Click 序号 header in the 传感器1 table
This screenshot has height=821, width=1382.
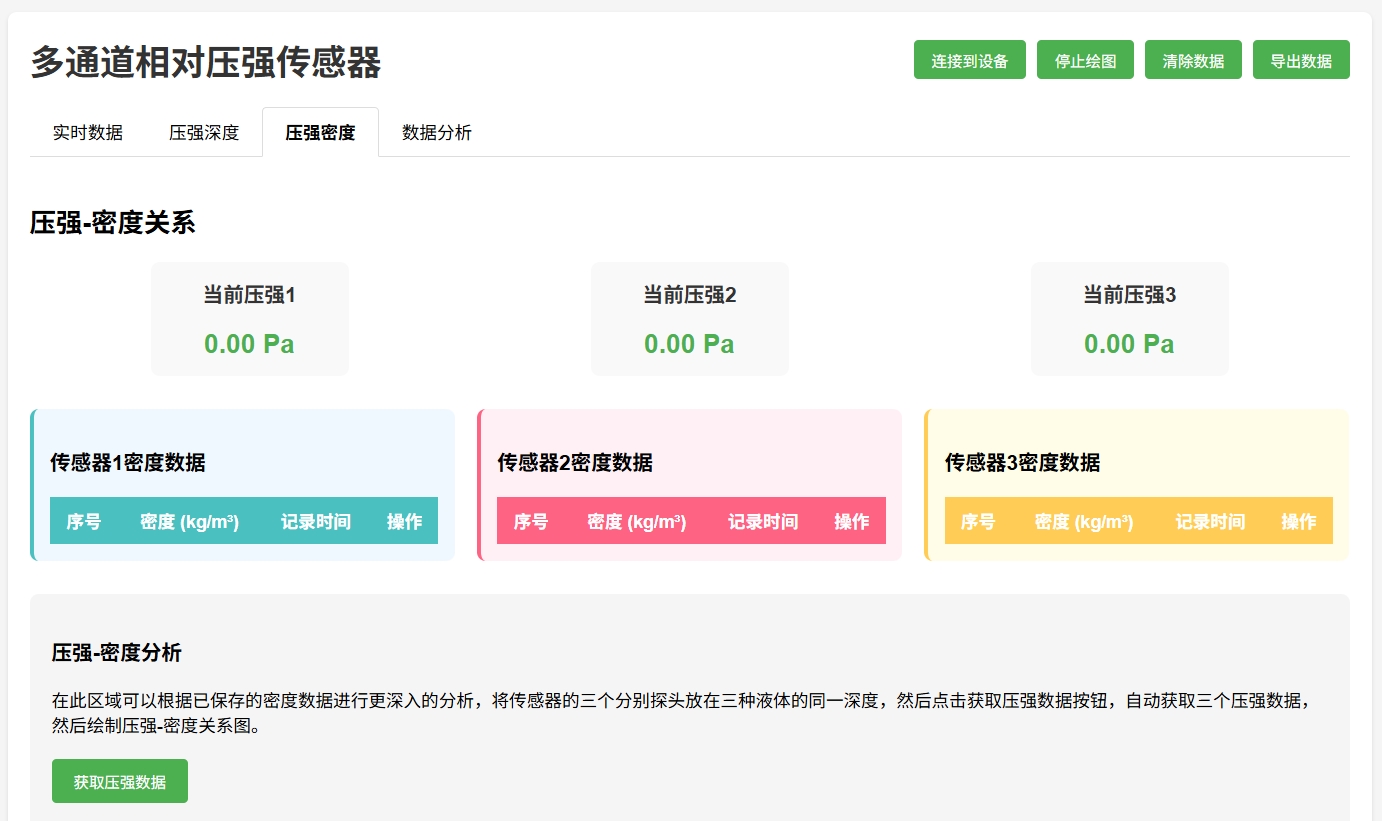click(x=84, y=521)
